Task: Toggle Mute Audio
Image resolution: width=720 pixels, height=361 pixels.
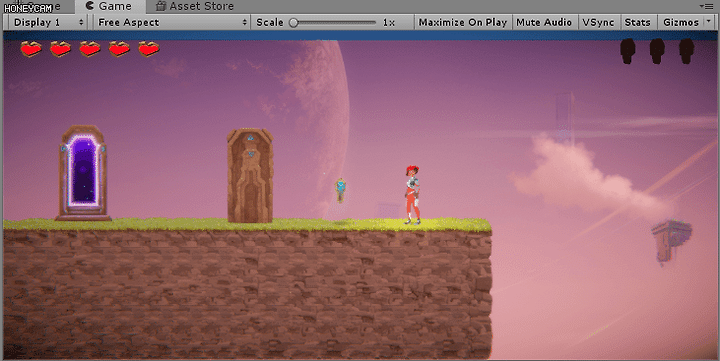Action: point(544,23)
